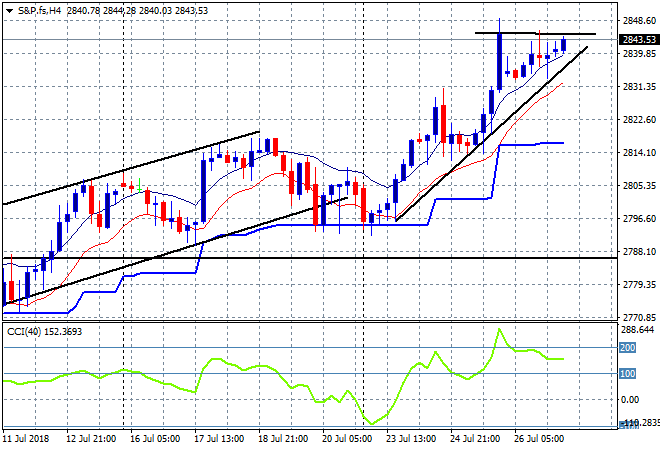Select the short resistance line near 2845

(535, 33)
